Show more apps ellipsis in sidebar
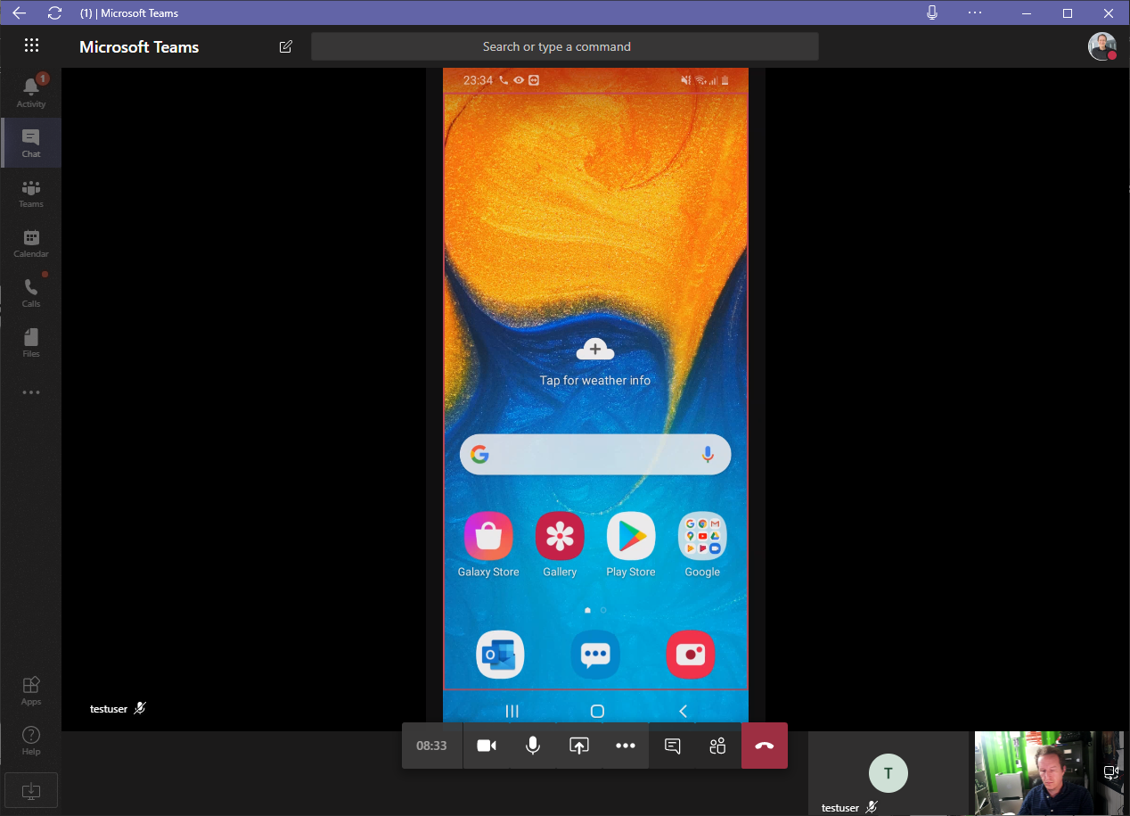Viewport: 1130px width, 816px height. click(x=31, y=393)
